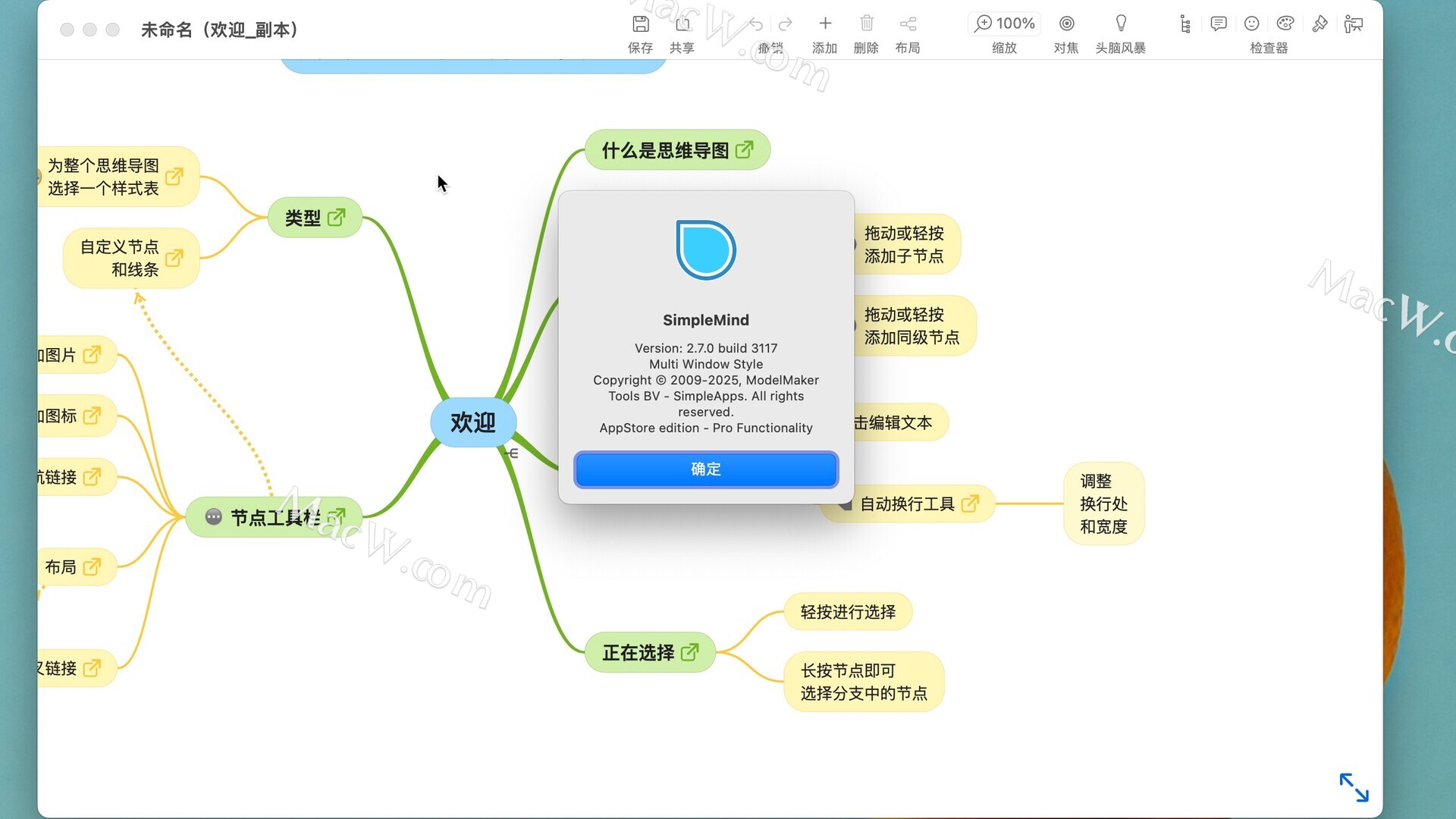Select the left-side 布局 node
Image resolution: width=1456 pixels, height=819 pixels.
[76, 566]
